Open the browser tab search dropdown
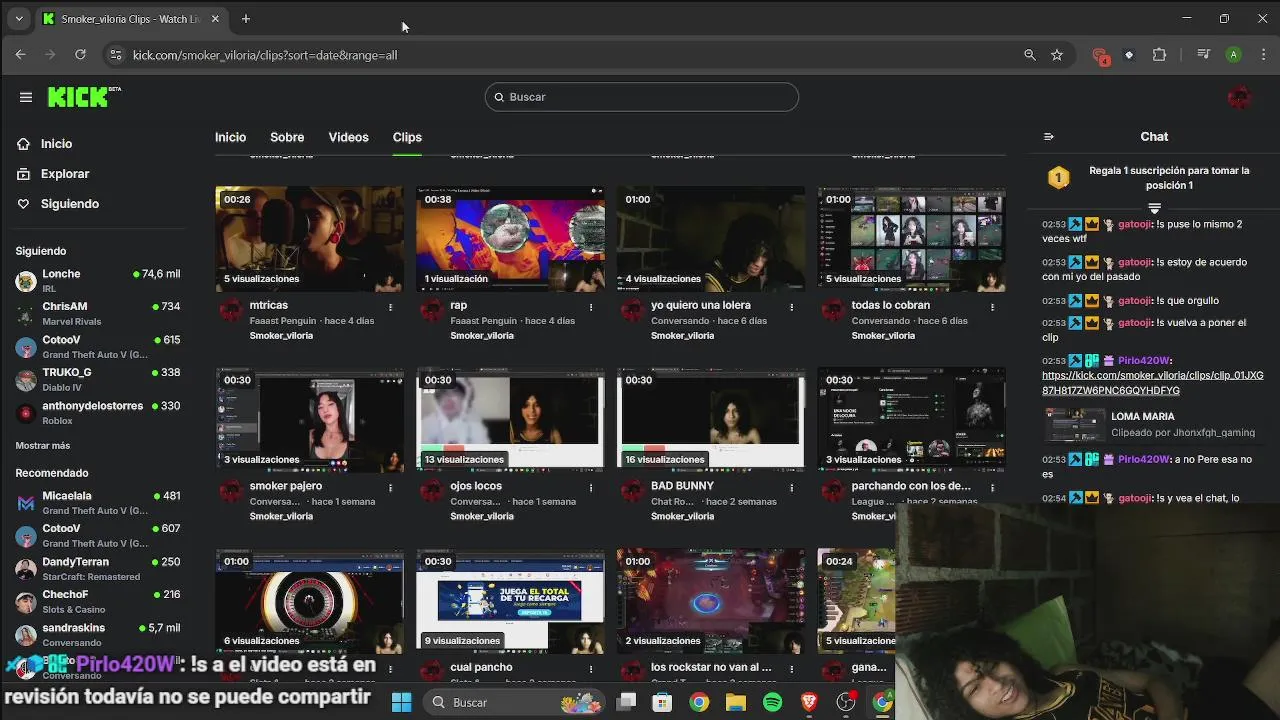The image size is (1280, 720). (18, 18)
